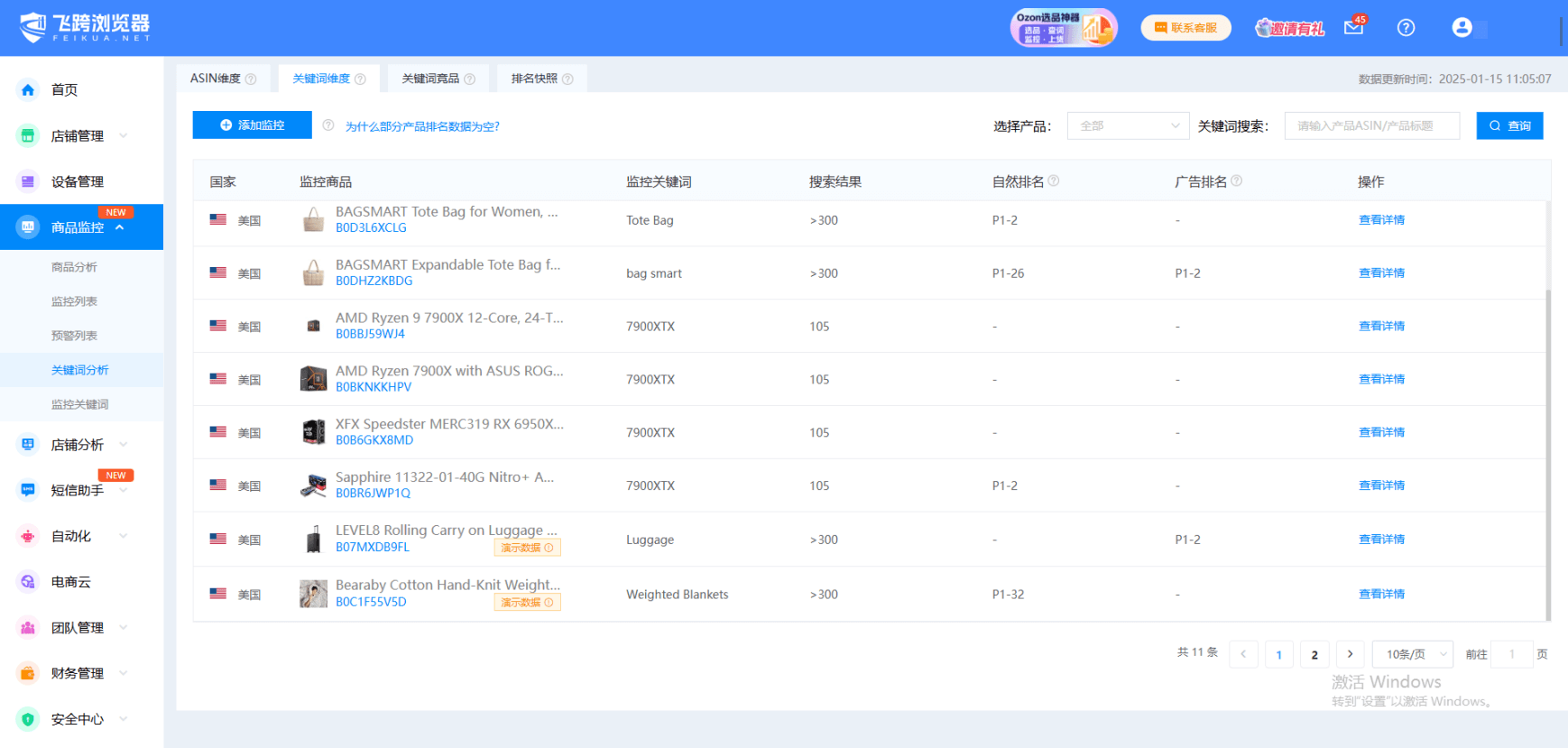The width and height of the screenshot is (1568, 748).
Task: Expand the 短信助手 sidebar menu
Action: point(124,490)
